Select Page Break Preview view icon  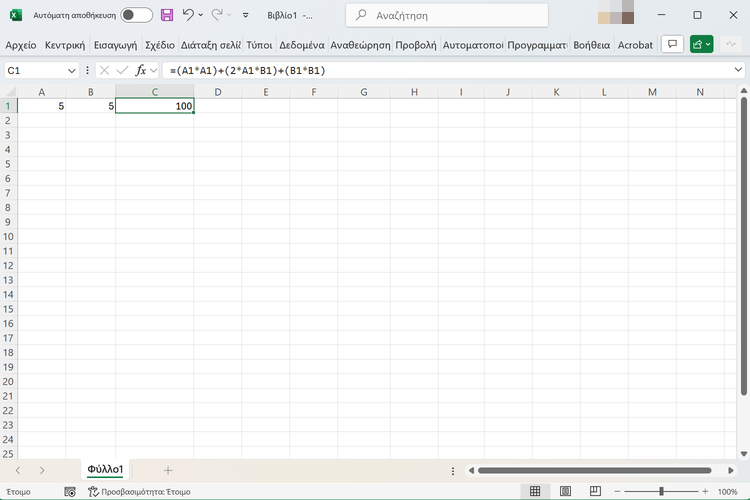coord(595,491)
